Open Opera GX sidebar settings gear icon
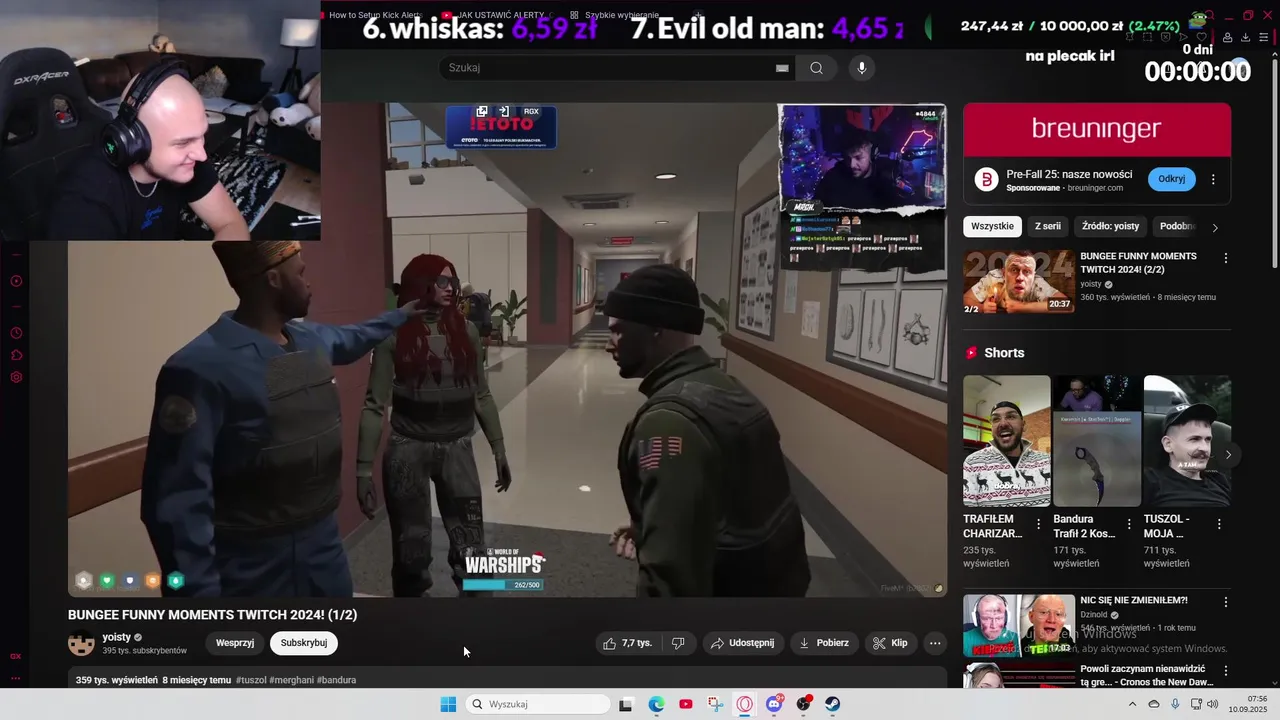This screenshot has width=1280, height=720. click(16, 377)
